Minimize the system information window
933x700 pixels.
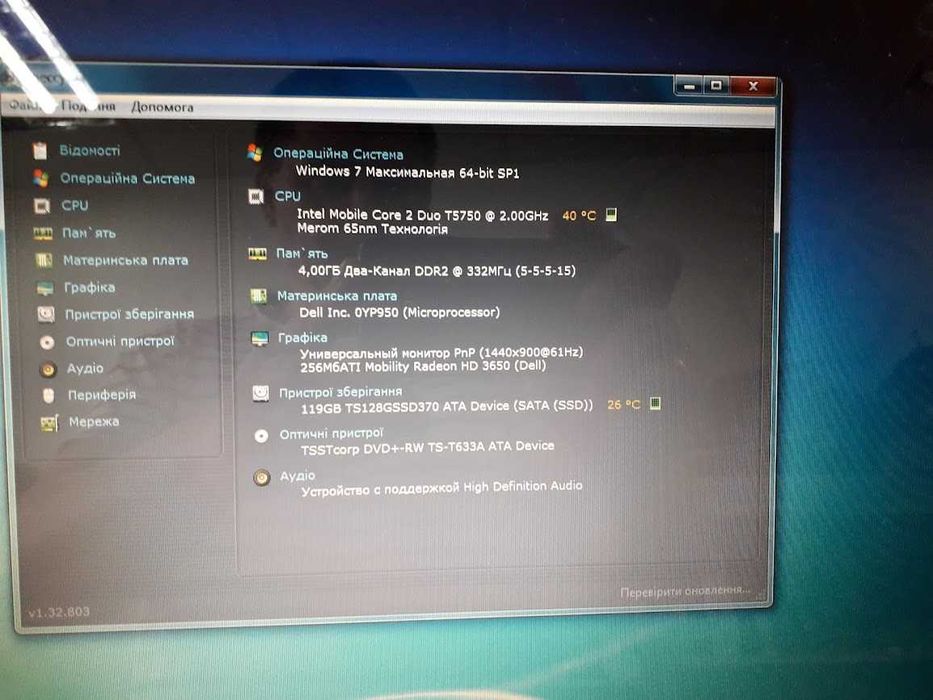pos(690,87)
